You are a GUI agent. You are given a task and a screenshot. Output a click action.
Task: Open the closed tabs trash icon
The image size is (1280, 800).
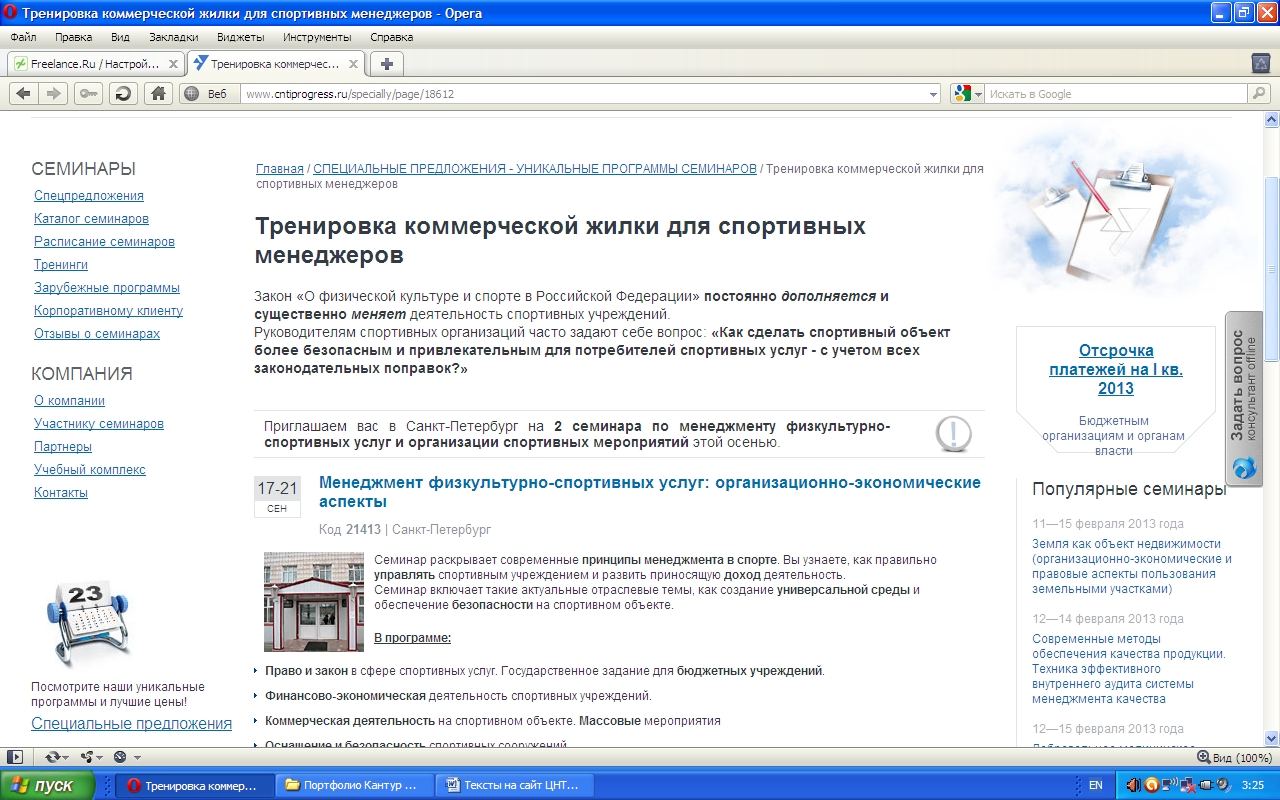click(1261, 63)
